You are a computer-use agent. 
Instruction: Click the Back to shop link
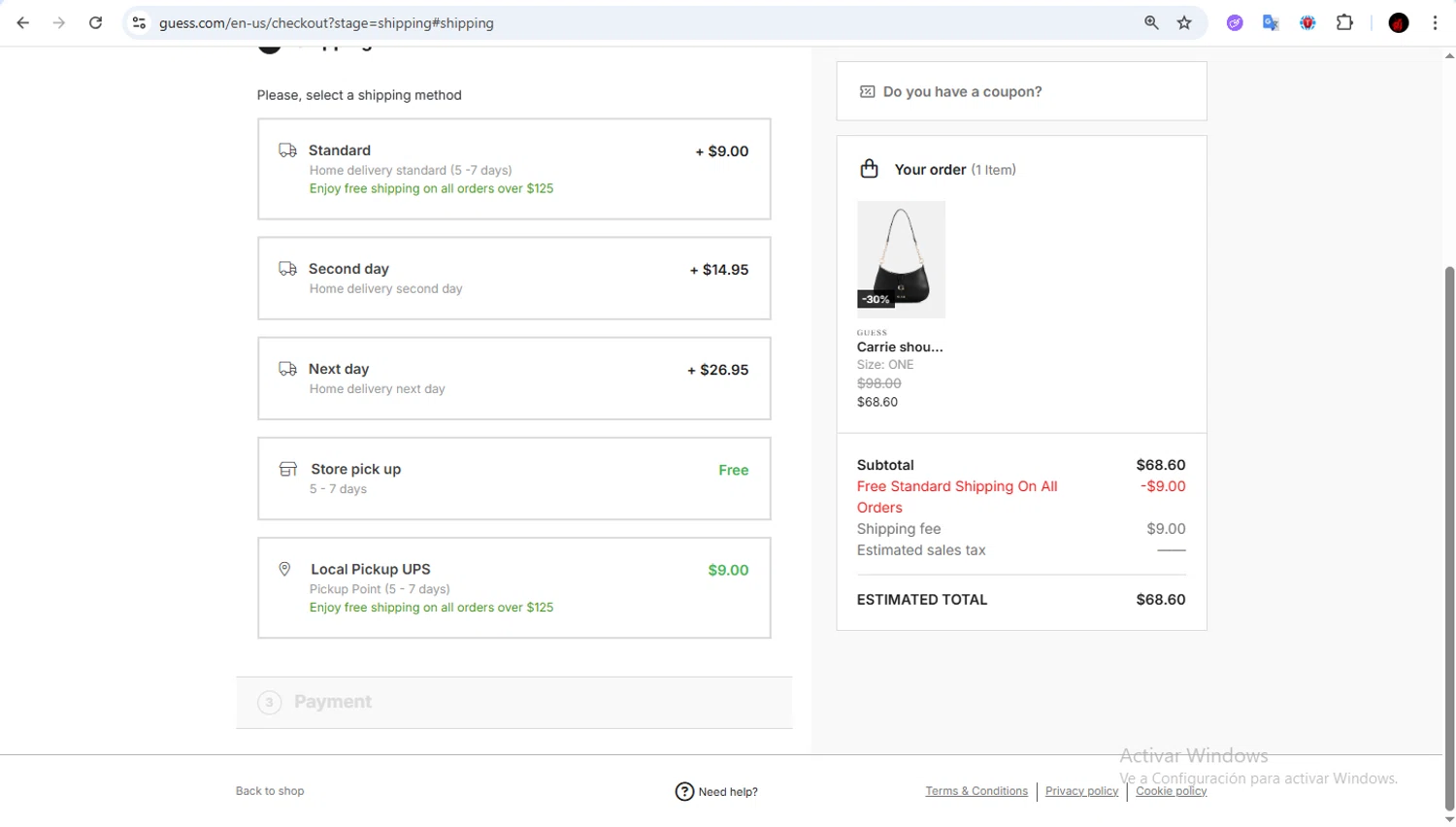point(270,791)
